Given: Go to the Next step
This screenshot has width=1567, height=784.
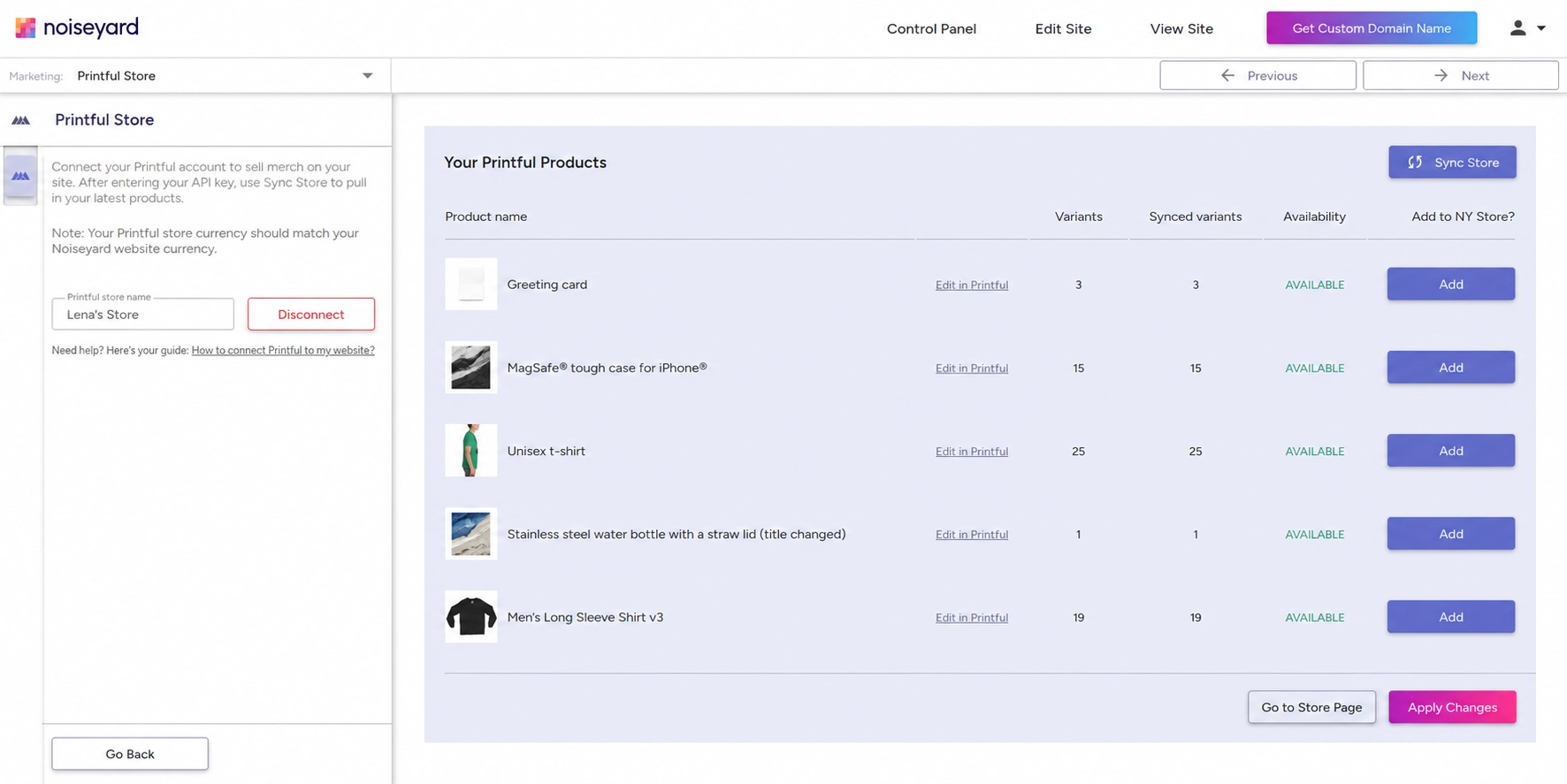Looking at the screenshot, I should point(1460,75).
